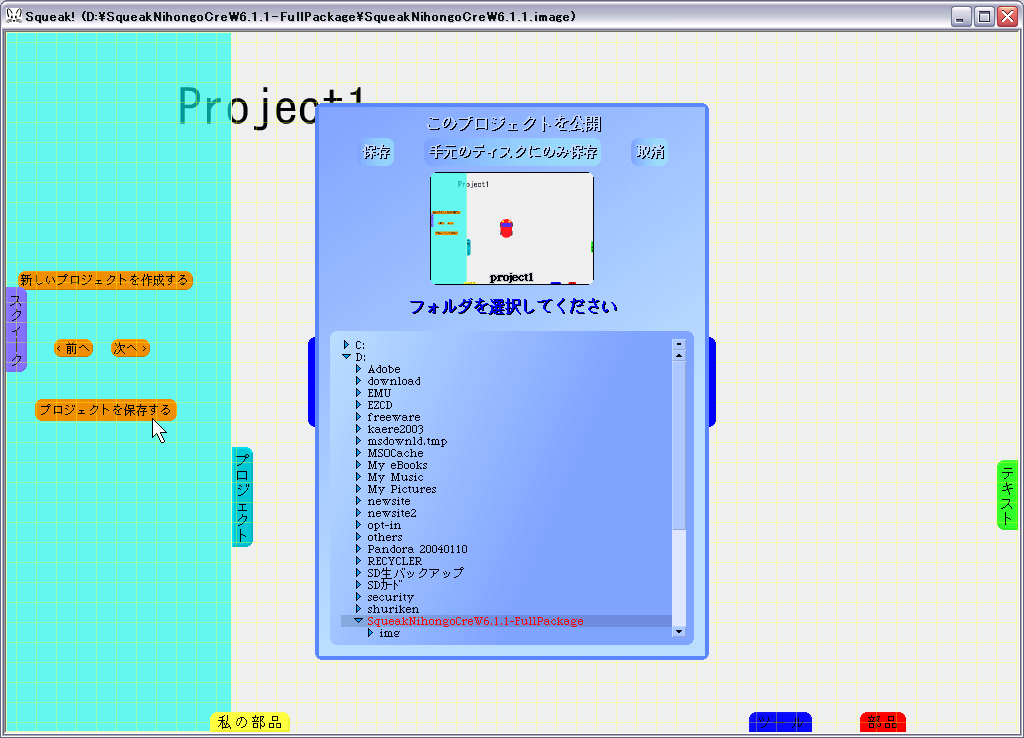
Task: Click the 保存 button in publish dialog
Action: point(377,152)
